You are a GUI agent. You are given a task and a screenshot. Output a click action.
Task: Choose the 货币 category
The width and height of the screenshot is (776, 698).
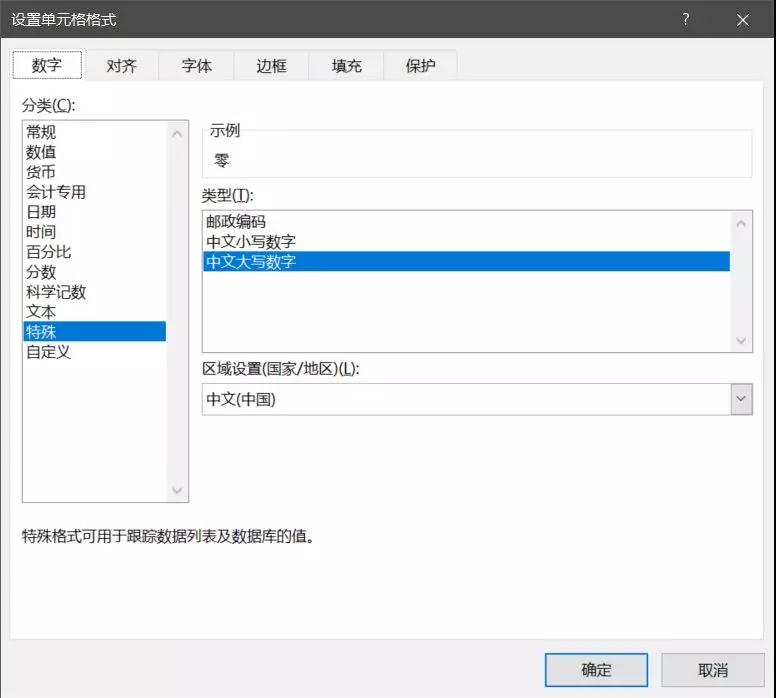click(x=94, y=172)
